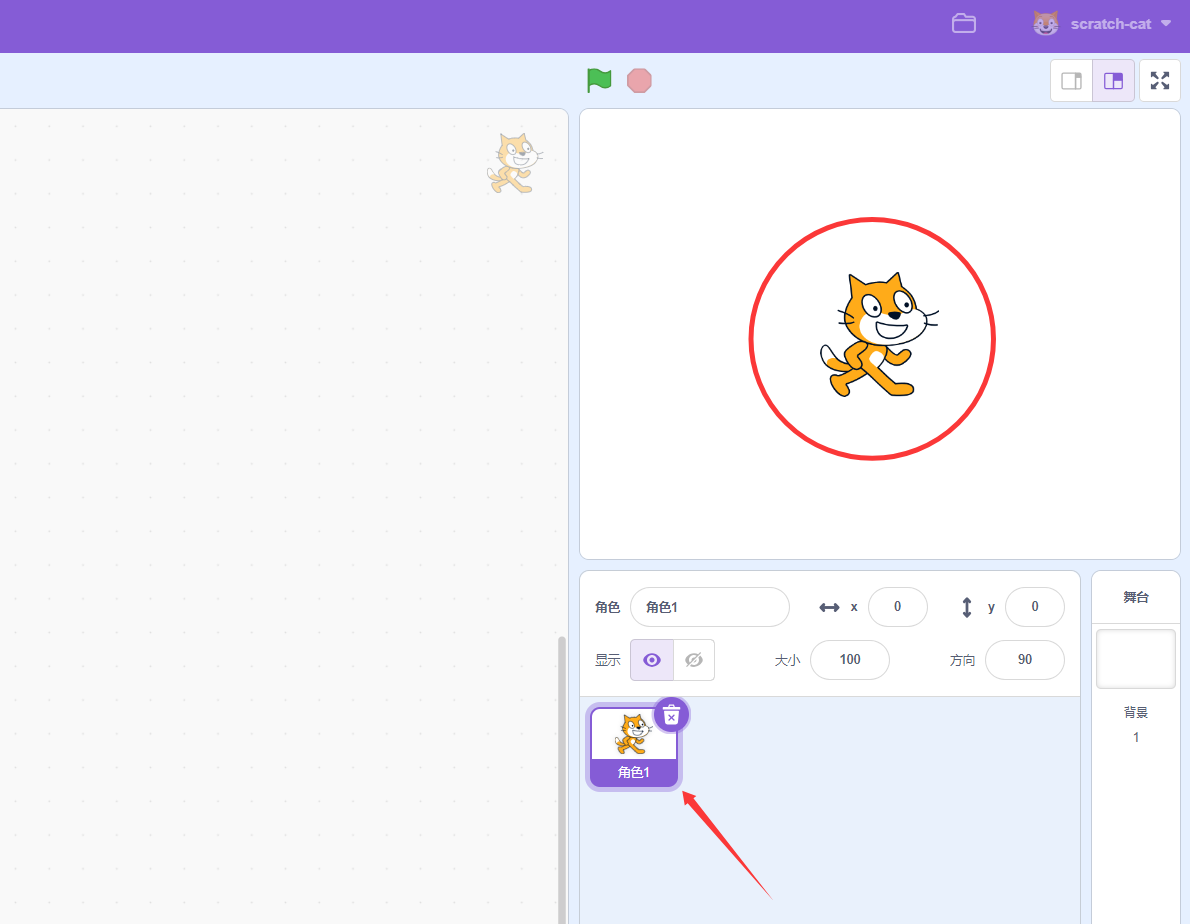Open the file folder icon in top bar
The image size is (1190, 924).
coord(963,23)
